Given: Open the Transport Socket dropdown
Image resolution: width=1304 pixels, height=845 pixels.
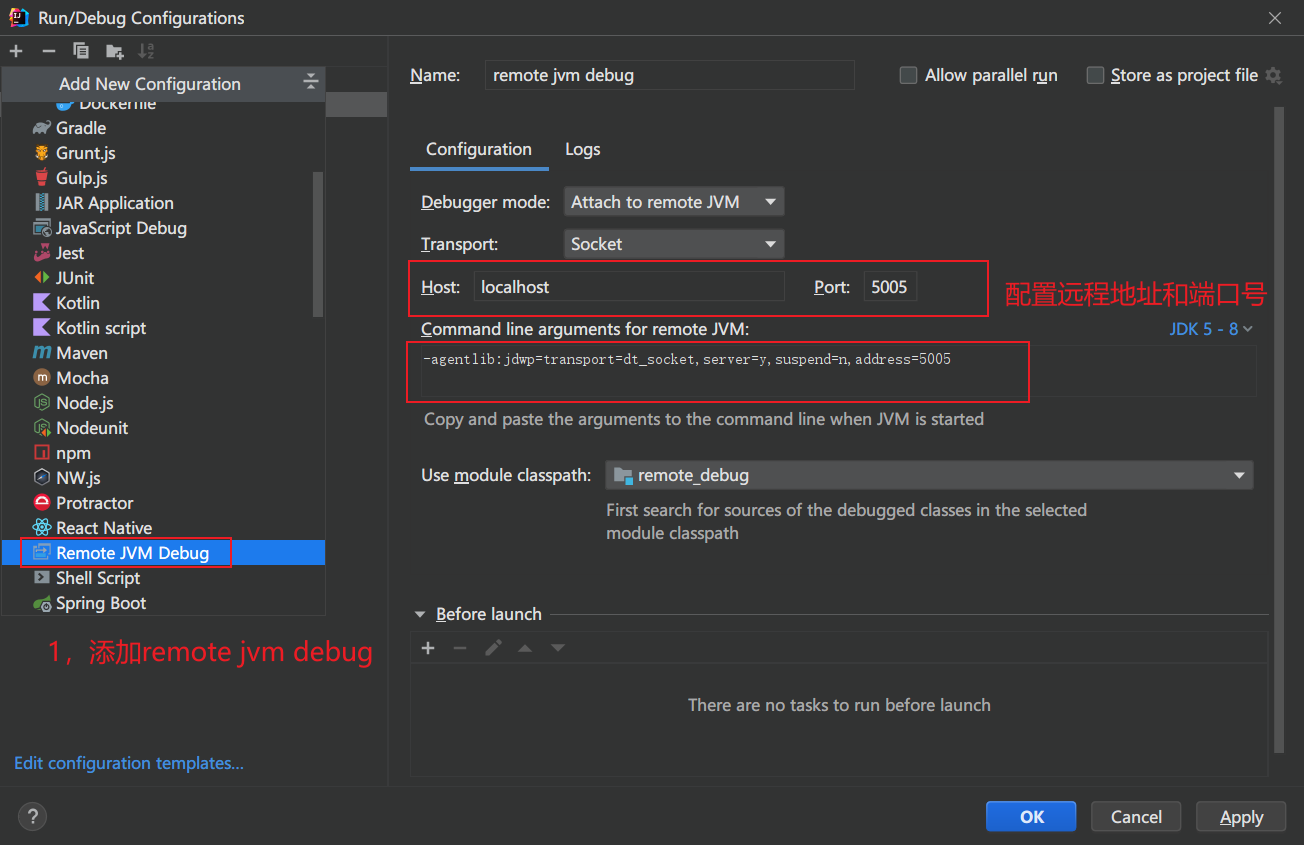Looking at the screenshot, I should (674, 244).
